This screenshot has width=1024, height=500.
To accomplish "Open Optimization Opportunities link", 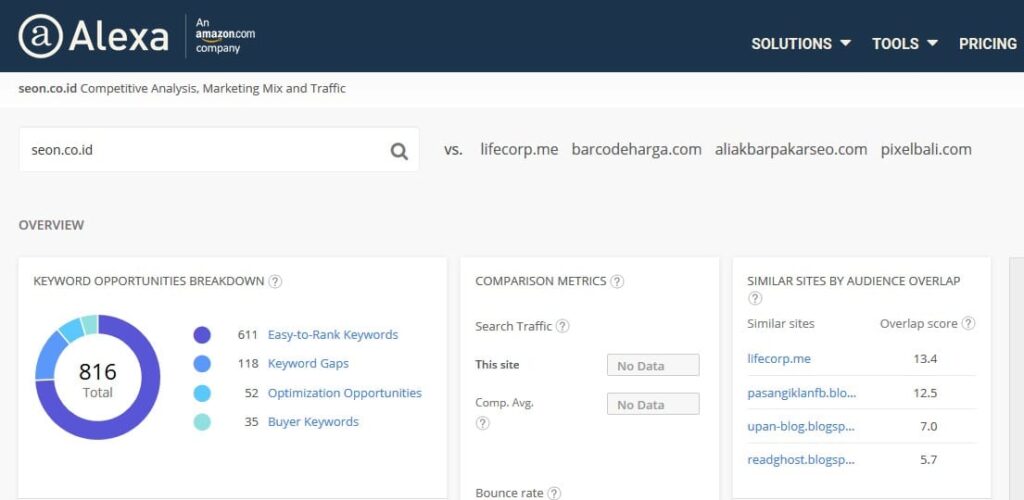I will click(x=345, y=393).
